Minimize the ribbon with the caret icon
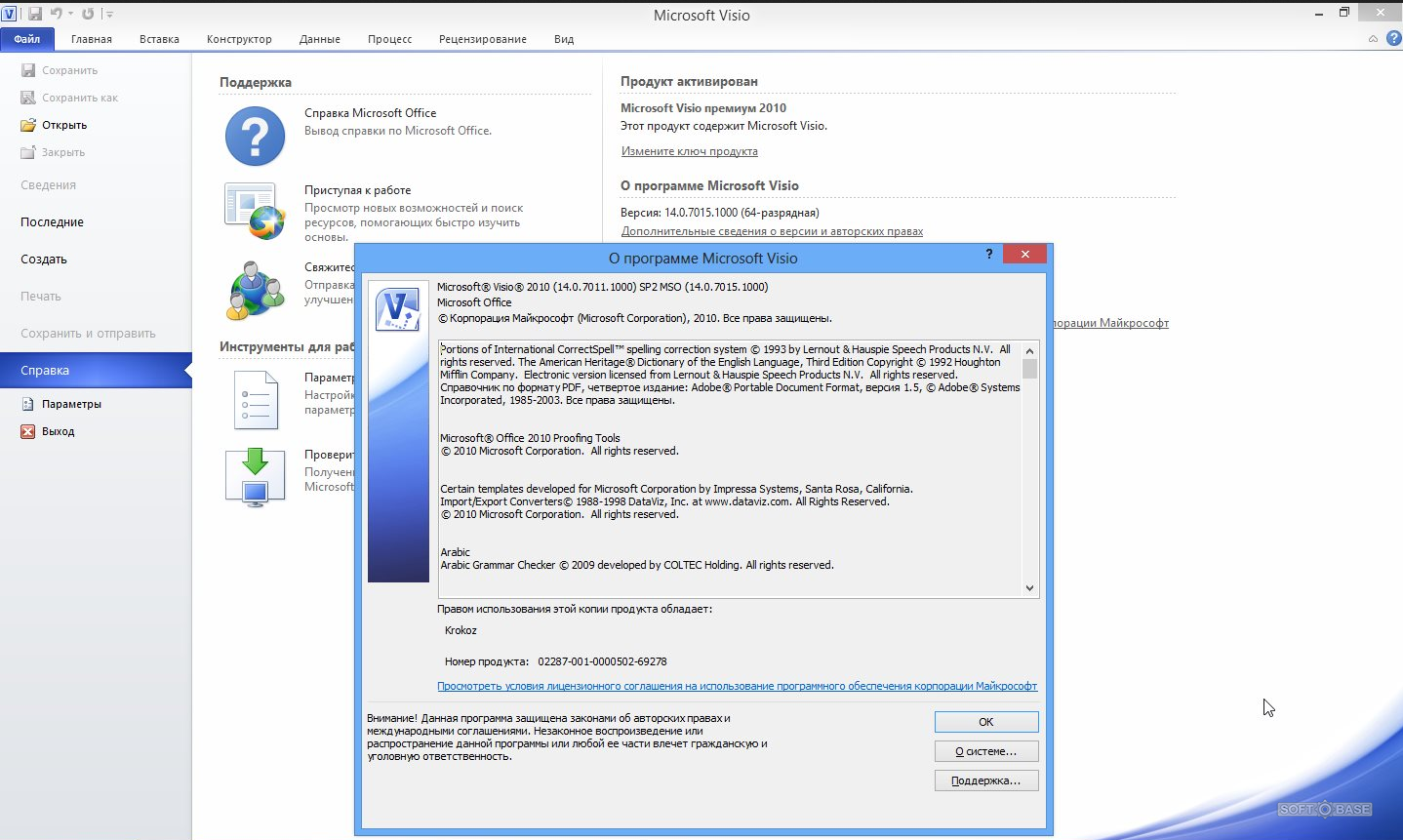Screen dimensions: 1403x840 click(1373, 39)
